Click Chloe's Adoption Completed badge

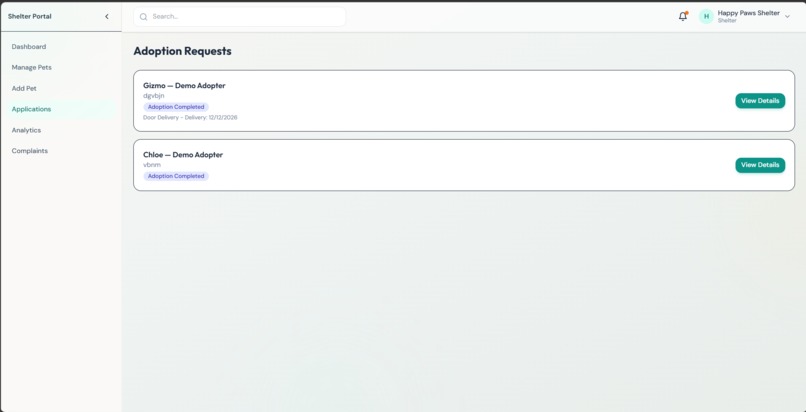(176, 176)
